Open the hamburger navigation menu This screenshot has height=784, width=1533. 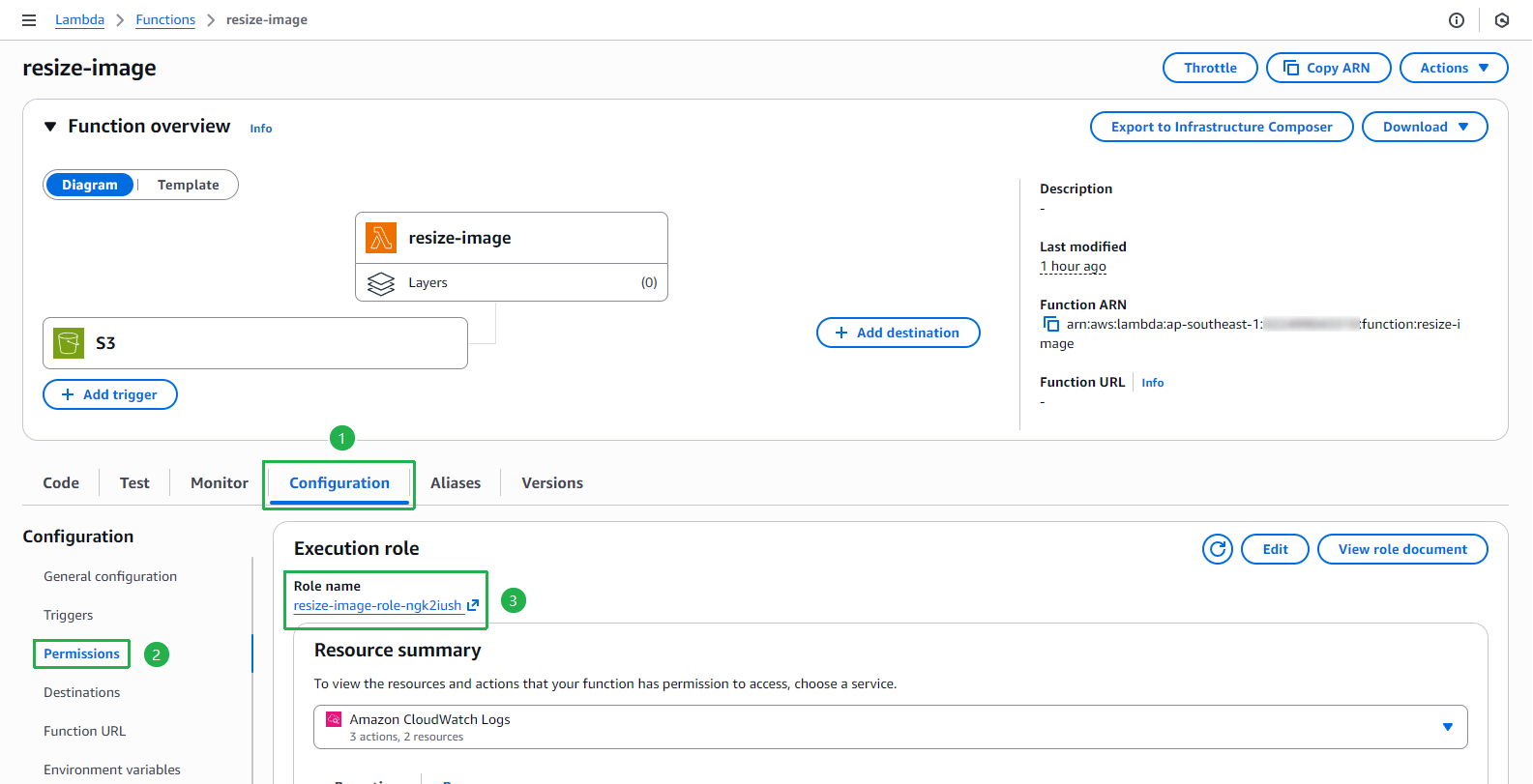pos(29,20)
